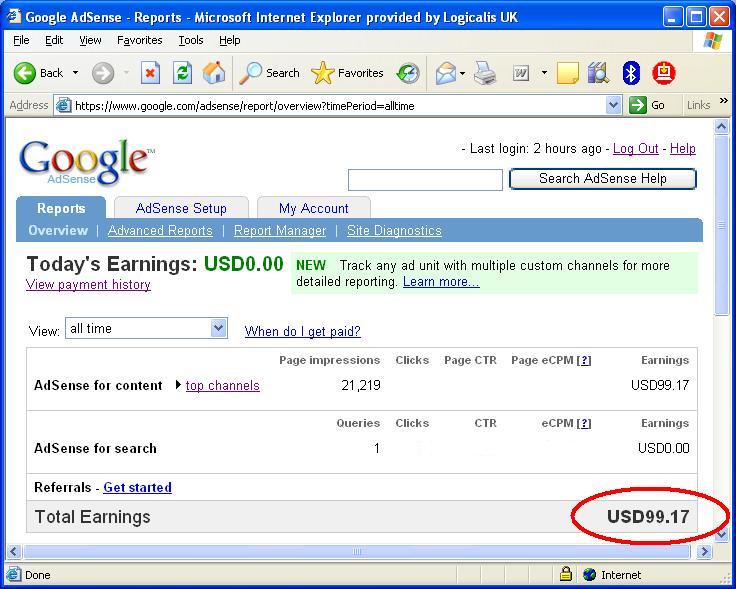The width and height of the screenshot is (736, 589).
Task: Click the View payment history link
Action: click(x=88, y=285)
